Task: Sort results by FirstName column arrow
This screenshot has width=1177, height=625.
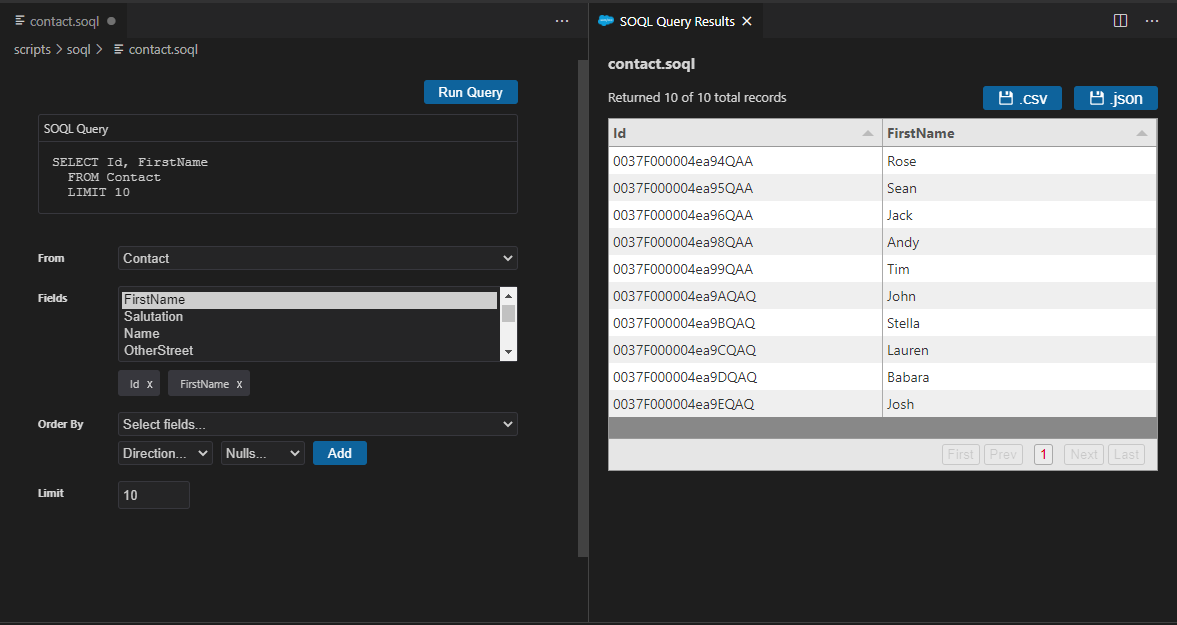Action: (x=1142, y=134)
